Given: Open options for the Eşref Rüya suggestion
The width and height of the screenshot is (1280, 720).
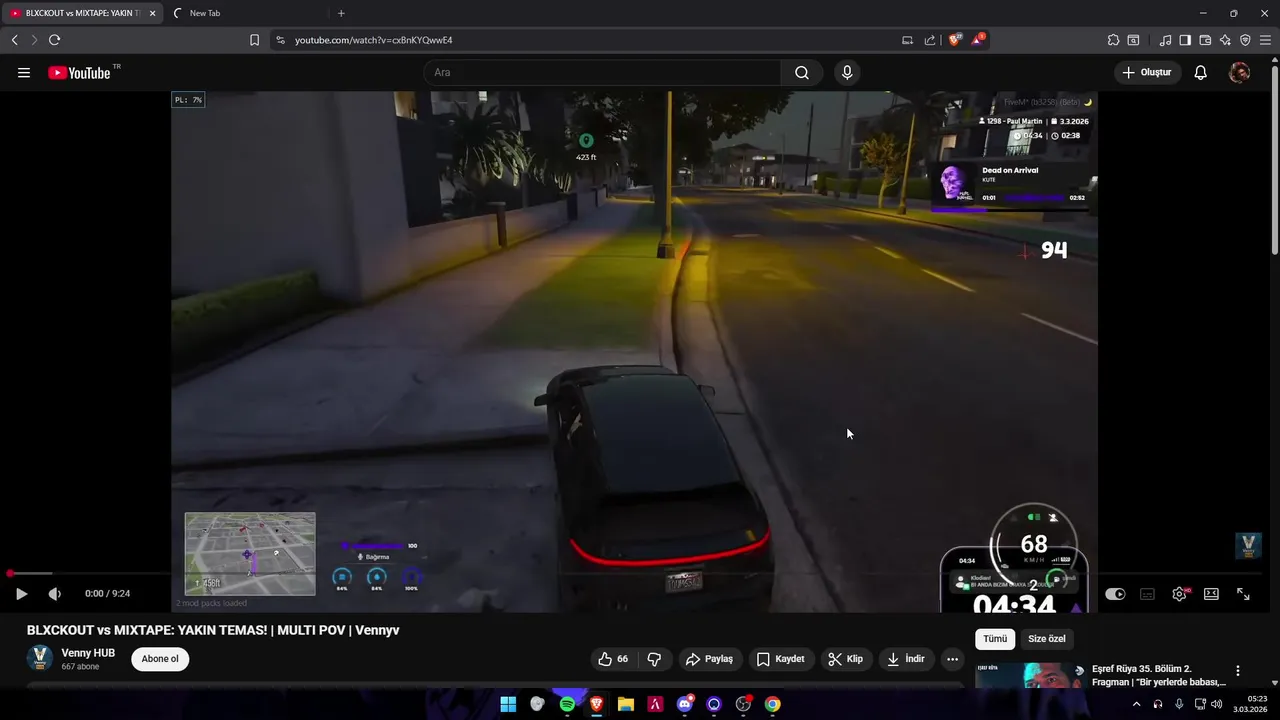Looking at the screenshot, I should (x=1238, y=671).
